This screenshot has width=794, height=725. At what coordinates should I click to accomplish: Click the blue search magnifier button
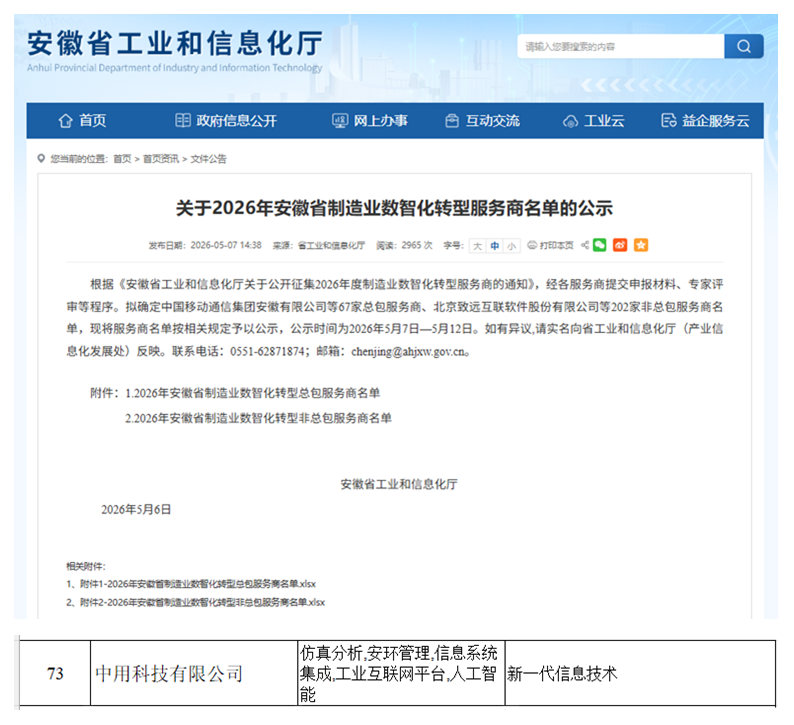[743, 47]
